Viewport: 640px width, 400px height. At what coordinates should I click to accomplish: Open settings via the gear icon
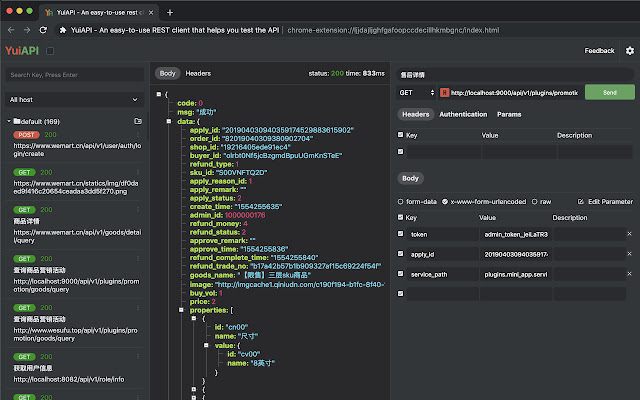click(629, 50)
